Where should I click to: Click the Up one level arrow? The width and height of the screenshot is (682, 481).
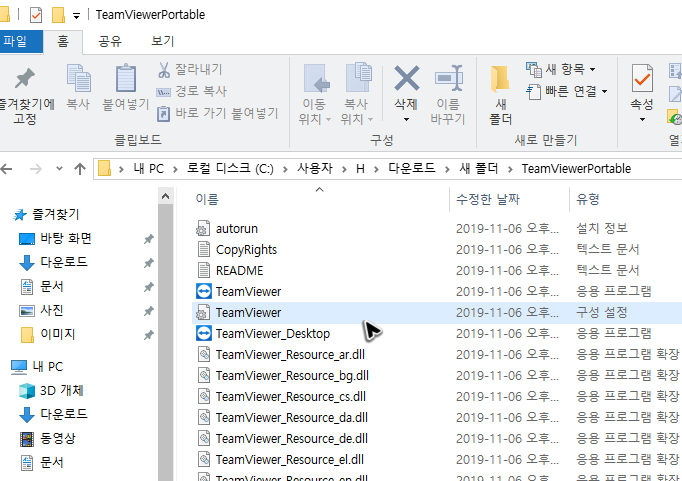(80, 169)
